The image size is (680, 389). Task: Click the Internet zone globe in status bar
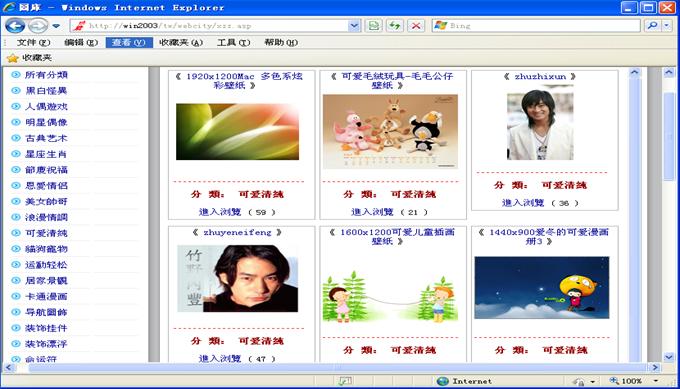coord(443,381)
